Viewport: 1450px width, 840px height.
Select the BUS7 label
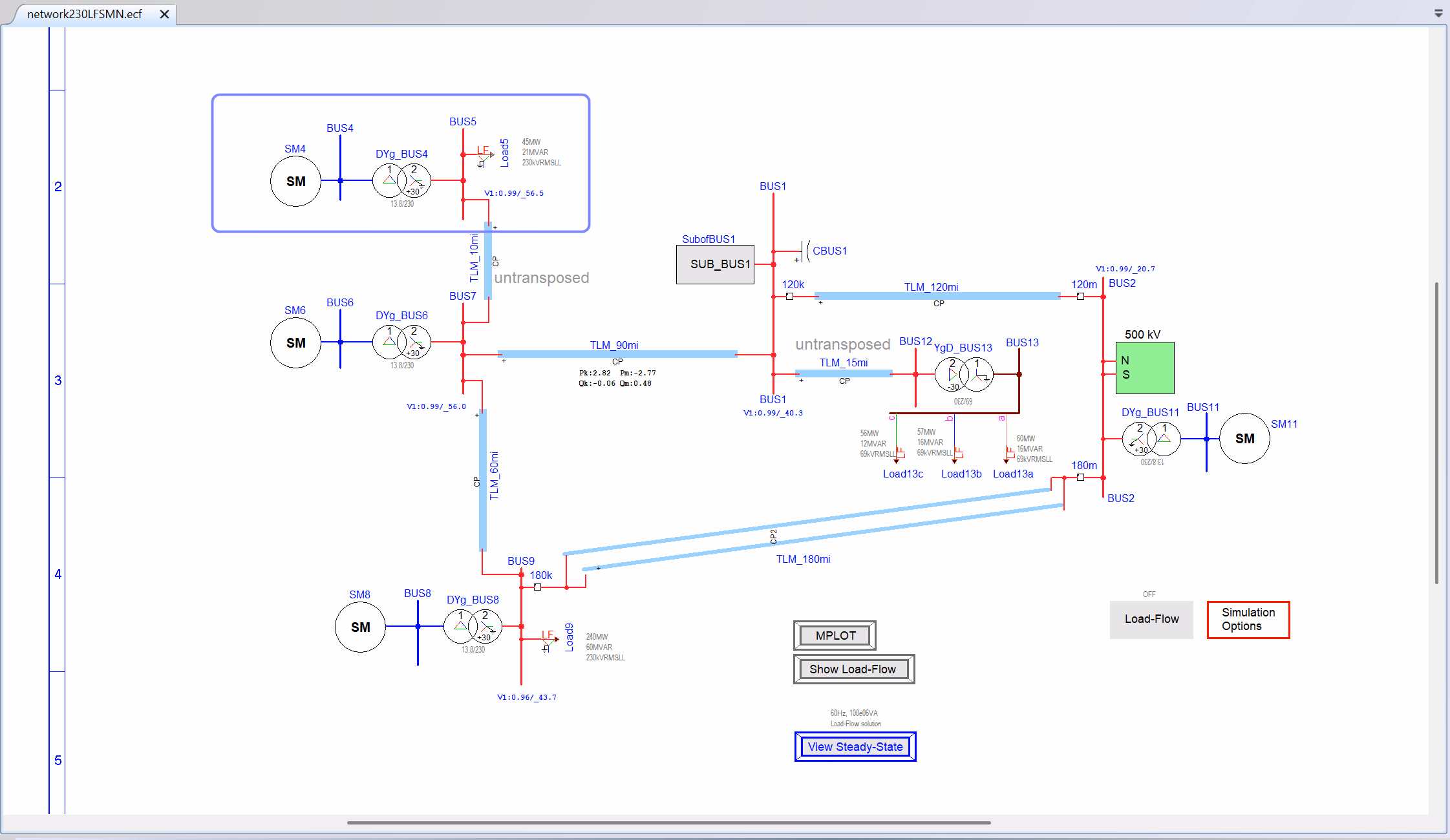[462, 296]
